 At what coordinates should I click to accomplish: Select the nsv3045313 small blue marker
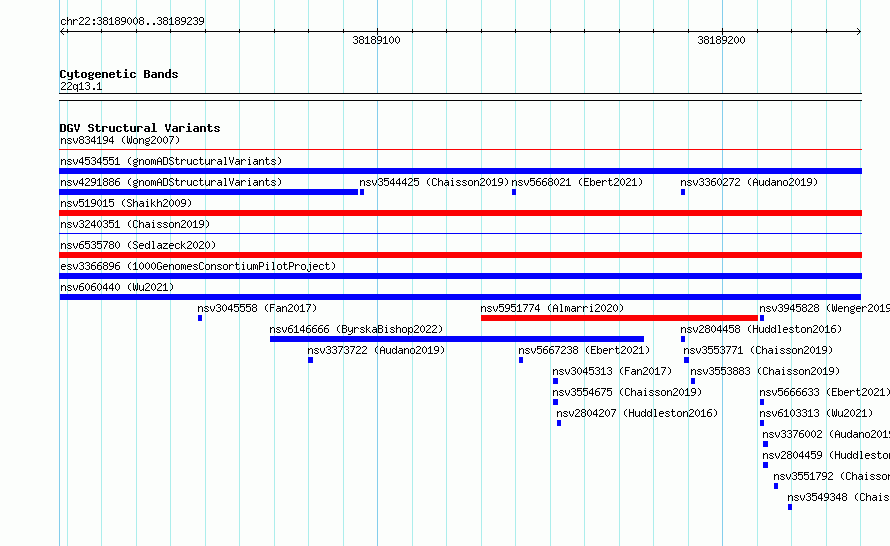pyautogui.click(x=555, y=381)
